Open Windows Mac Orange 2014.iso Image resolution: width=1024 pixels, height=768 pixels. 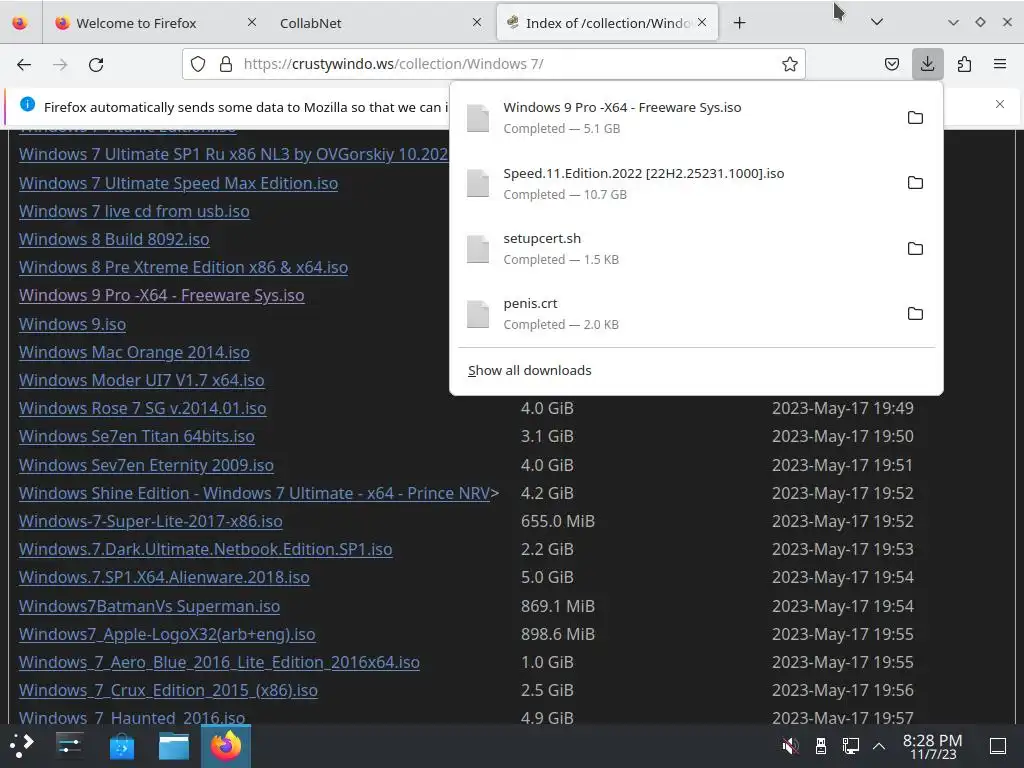(x=134, y=352)
